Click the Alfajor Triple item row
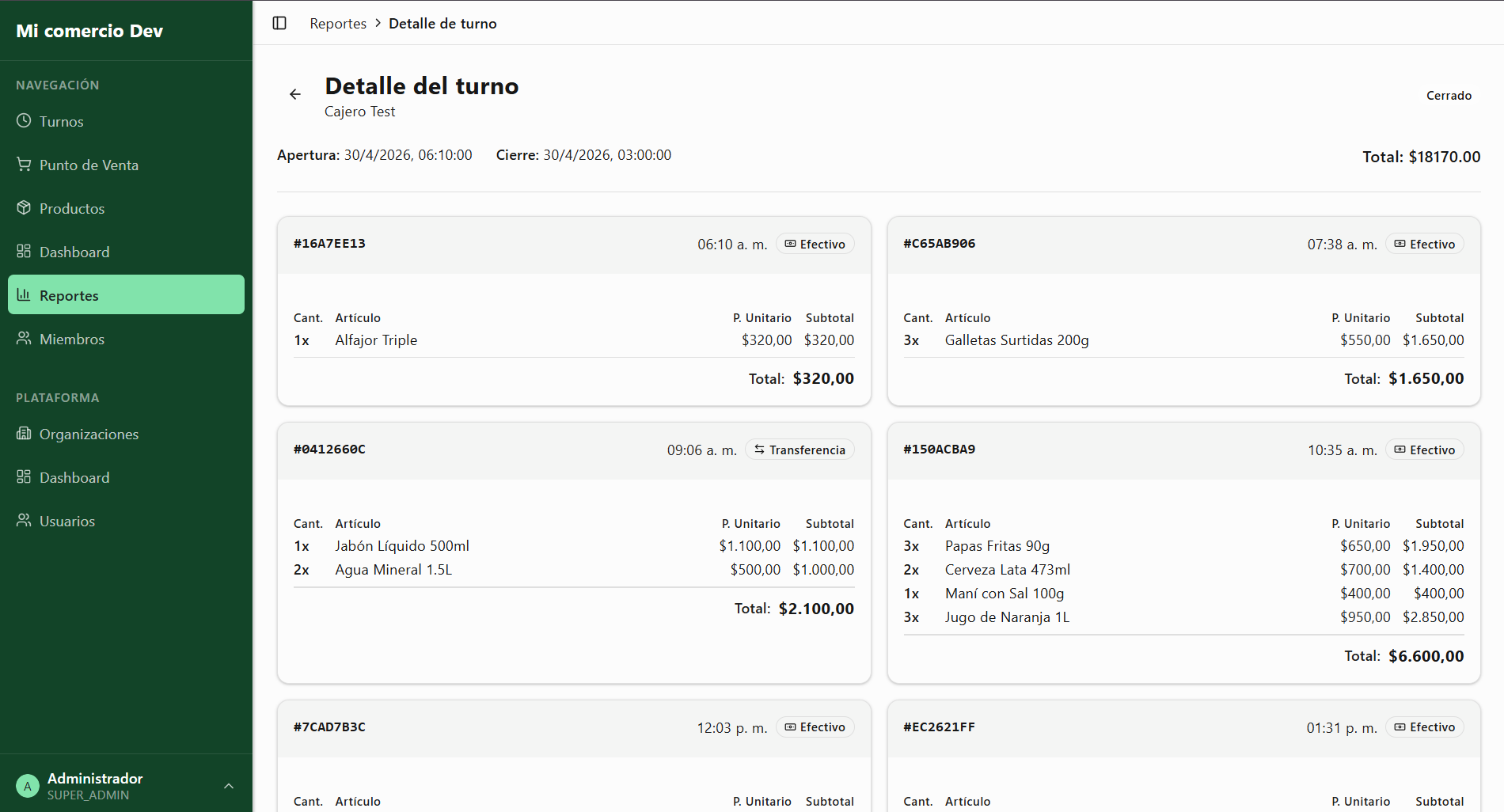 tap(574, 340)
